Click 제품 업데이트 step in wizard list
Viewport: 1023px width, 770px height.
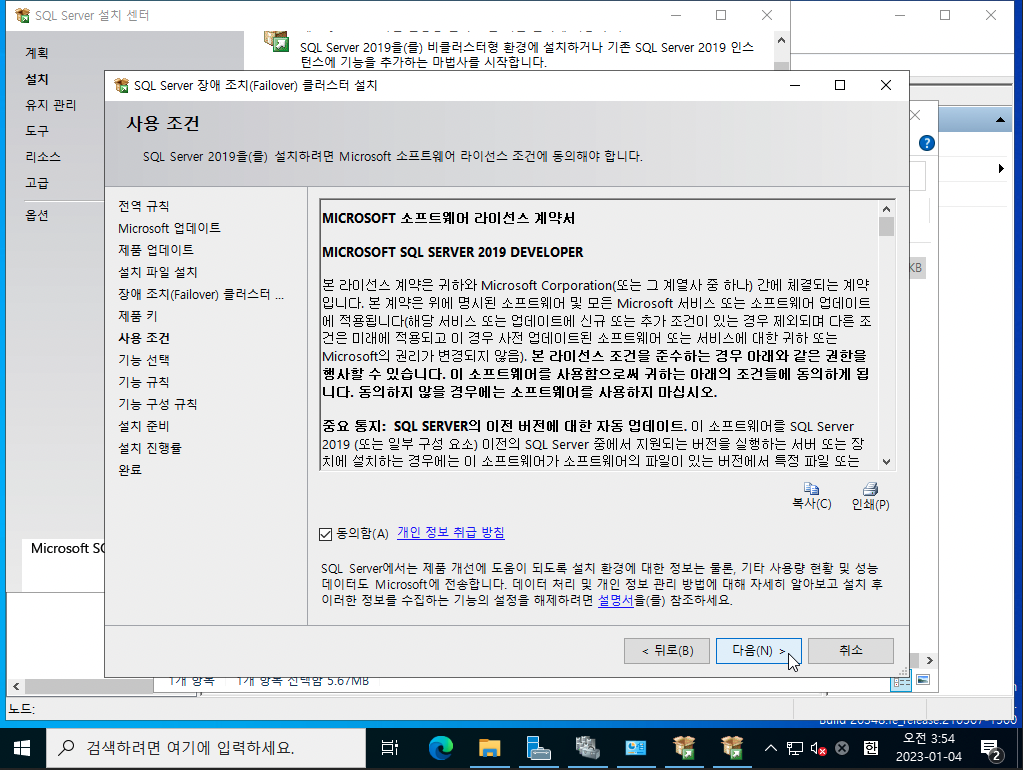click(156, 250)
